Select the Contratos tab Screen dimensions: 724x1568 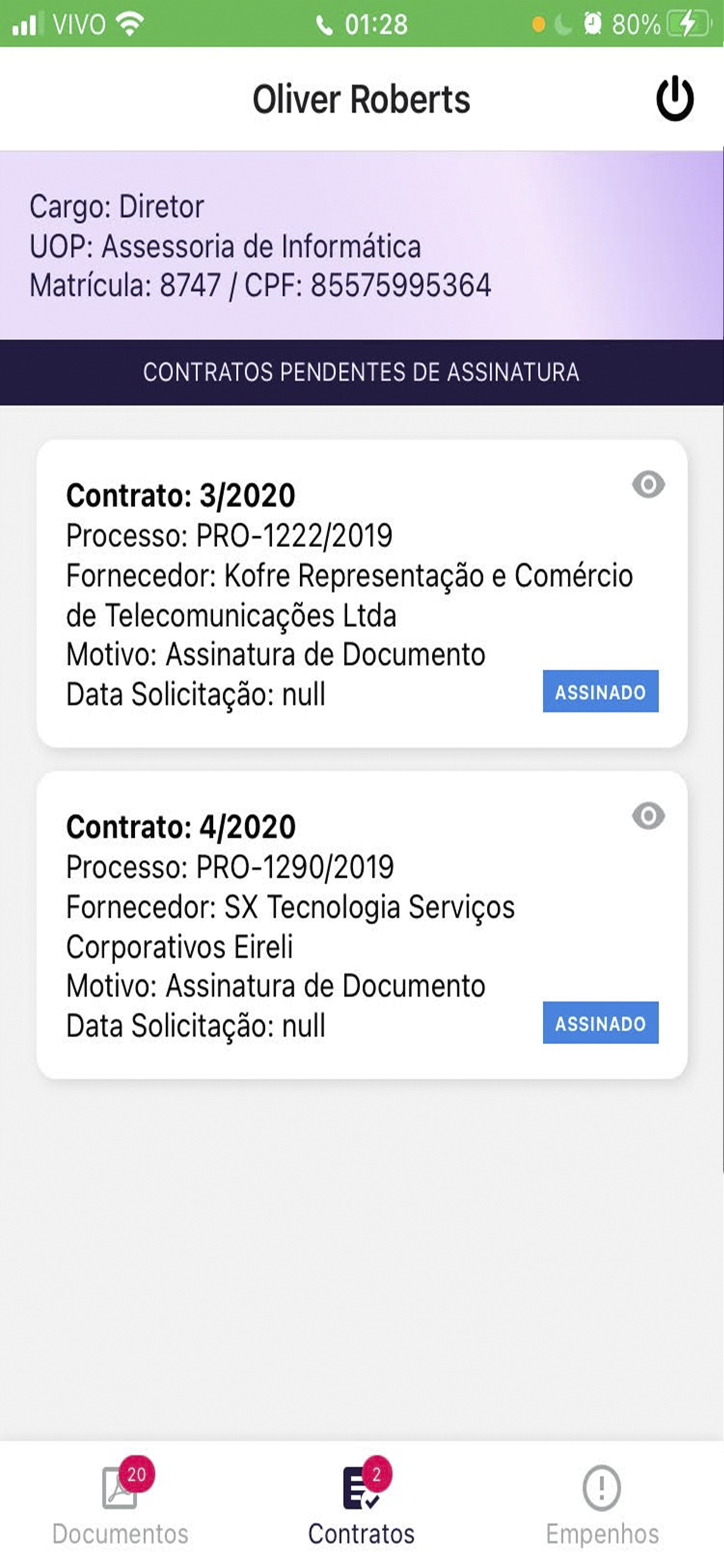361,1503
